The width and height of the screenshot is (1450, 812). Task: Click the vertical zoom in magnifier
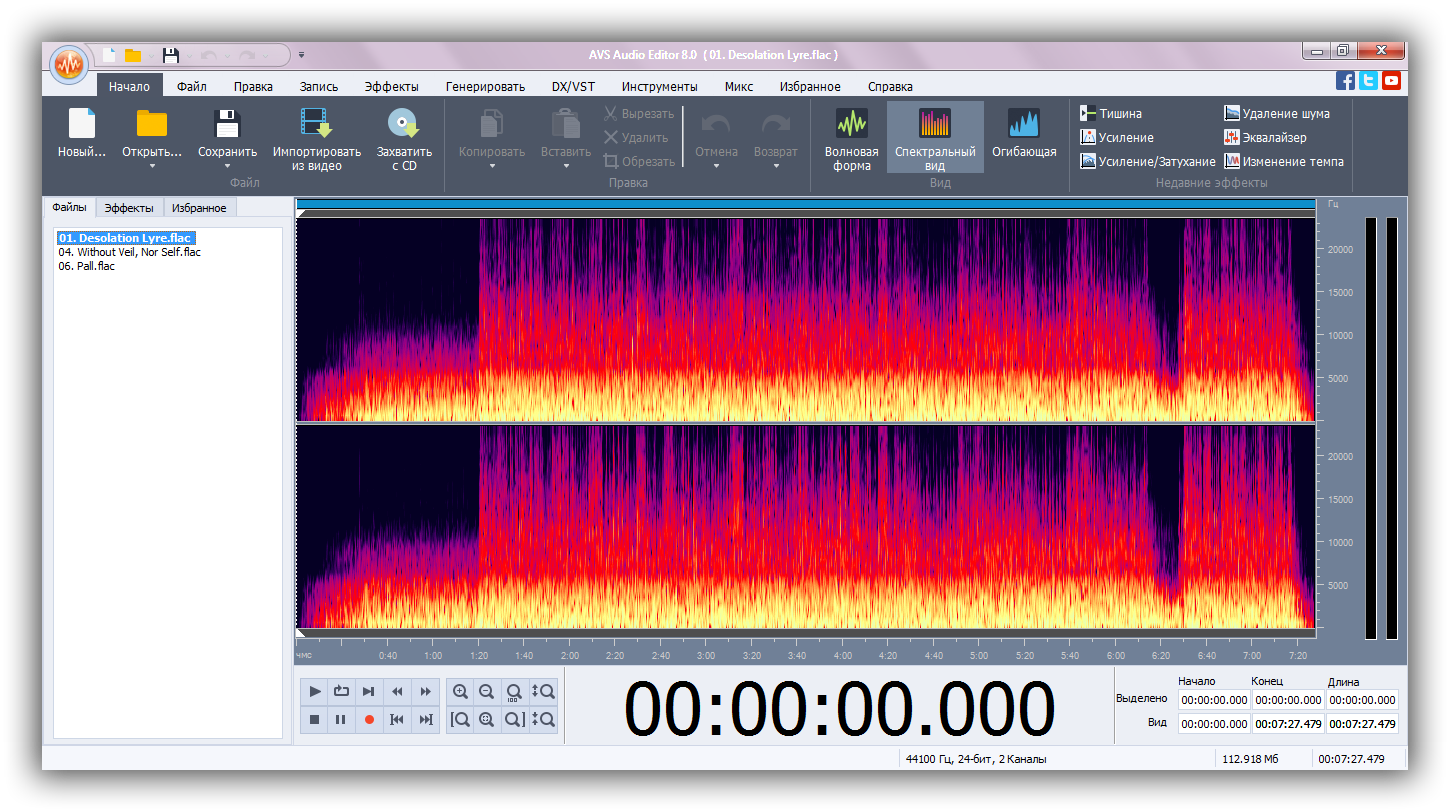[x=543, y=691]
